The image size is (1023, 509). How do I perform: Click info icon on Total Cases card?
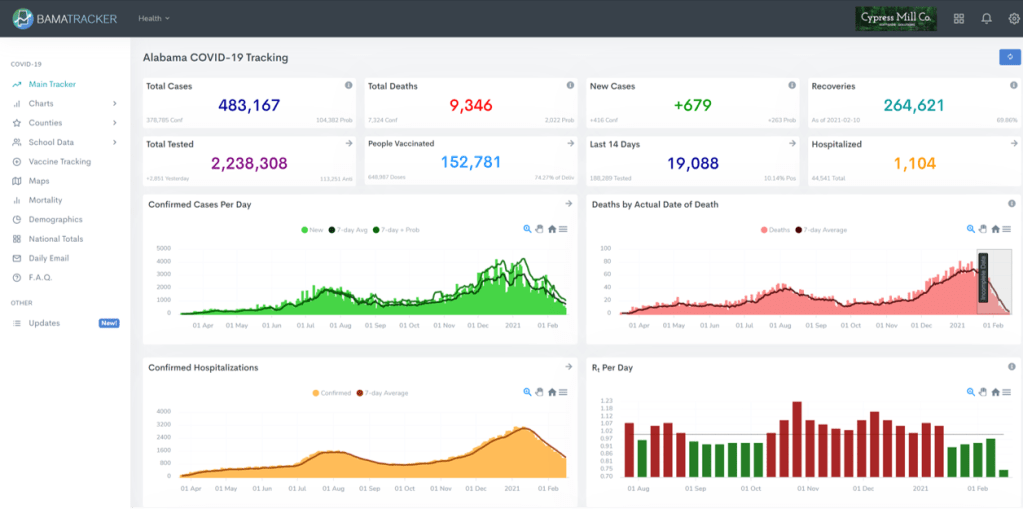348,86
